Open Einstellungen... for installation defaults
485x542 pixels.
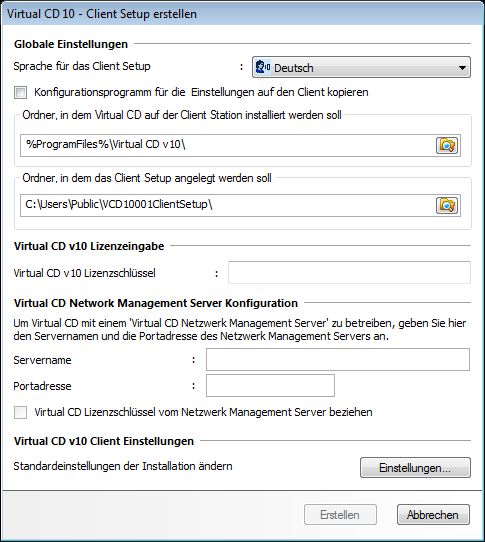(x=415, y=468)
